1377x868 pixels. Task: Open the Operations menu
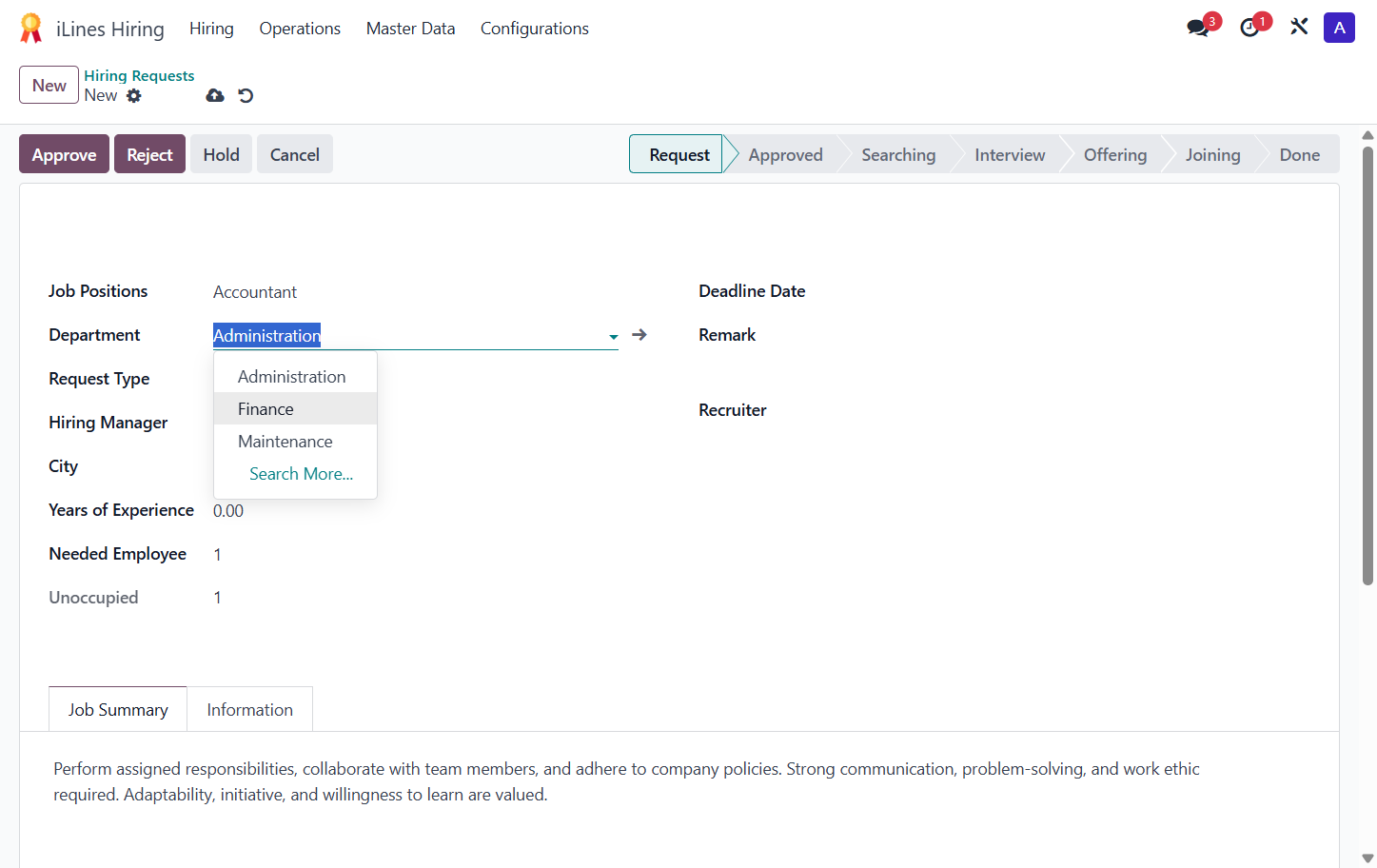[x=300, y=29]
